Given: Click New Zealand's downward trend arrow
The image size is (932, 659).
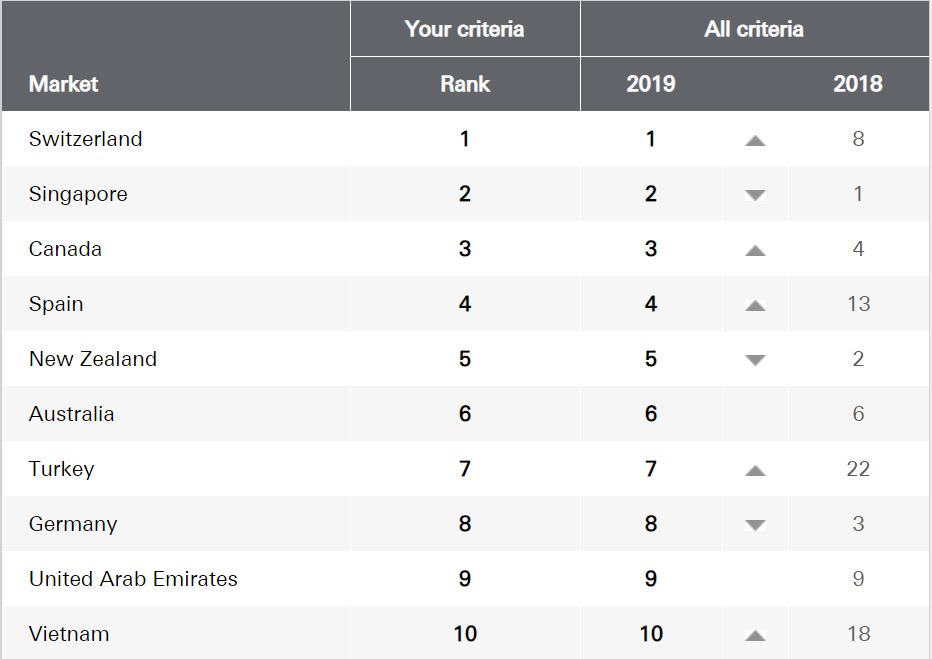Looking at the screenshot, I should [755, 360].
